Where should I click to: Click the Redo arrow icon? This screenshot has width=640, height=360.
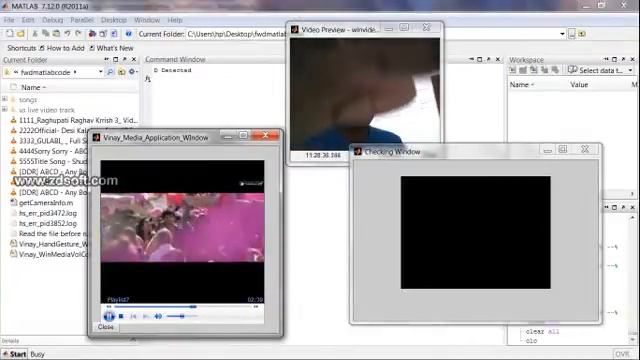point(78,33)
